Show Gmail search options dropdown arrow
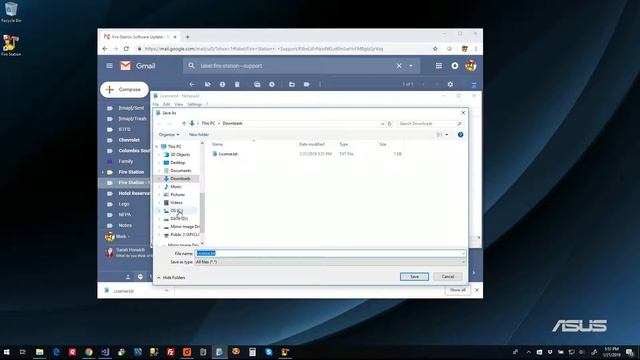This screenshot has width=640, height=360. point(411,66)
